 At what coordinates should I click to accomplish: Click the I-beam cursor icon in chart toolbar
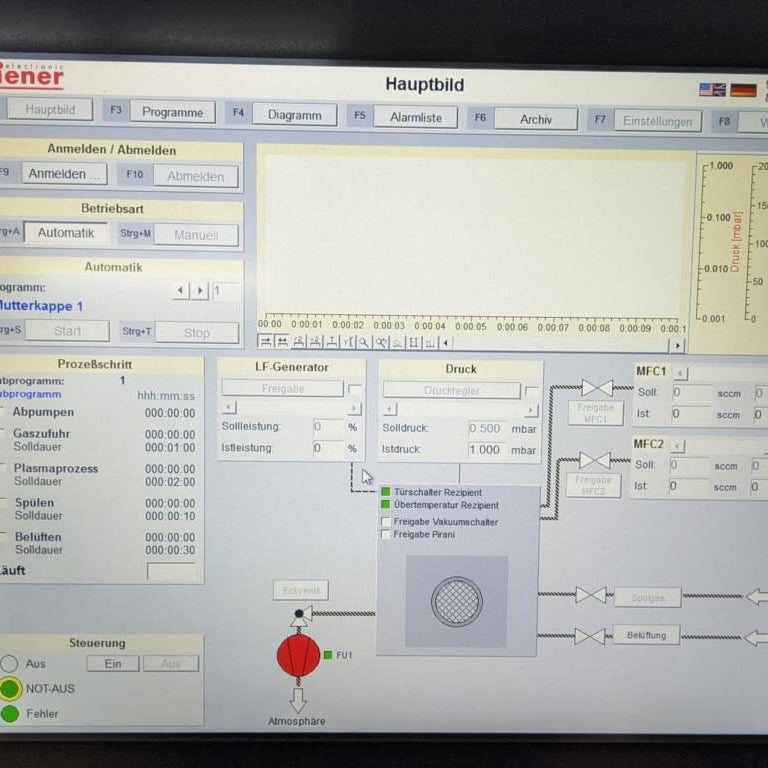332,342
